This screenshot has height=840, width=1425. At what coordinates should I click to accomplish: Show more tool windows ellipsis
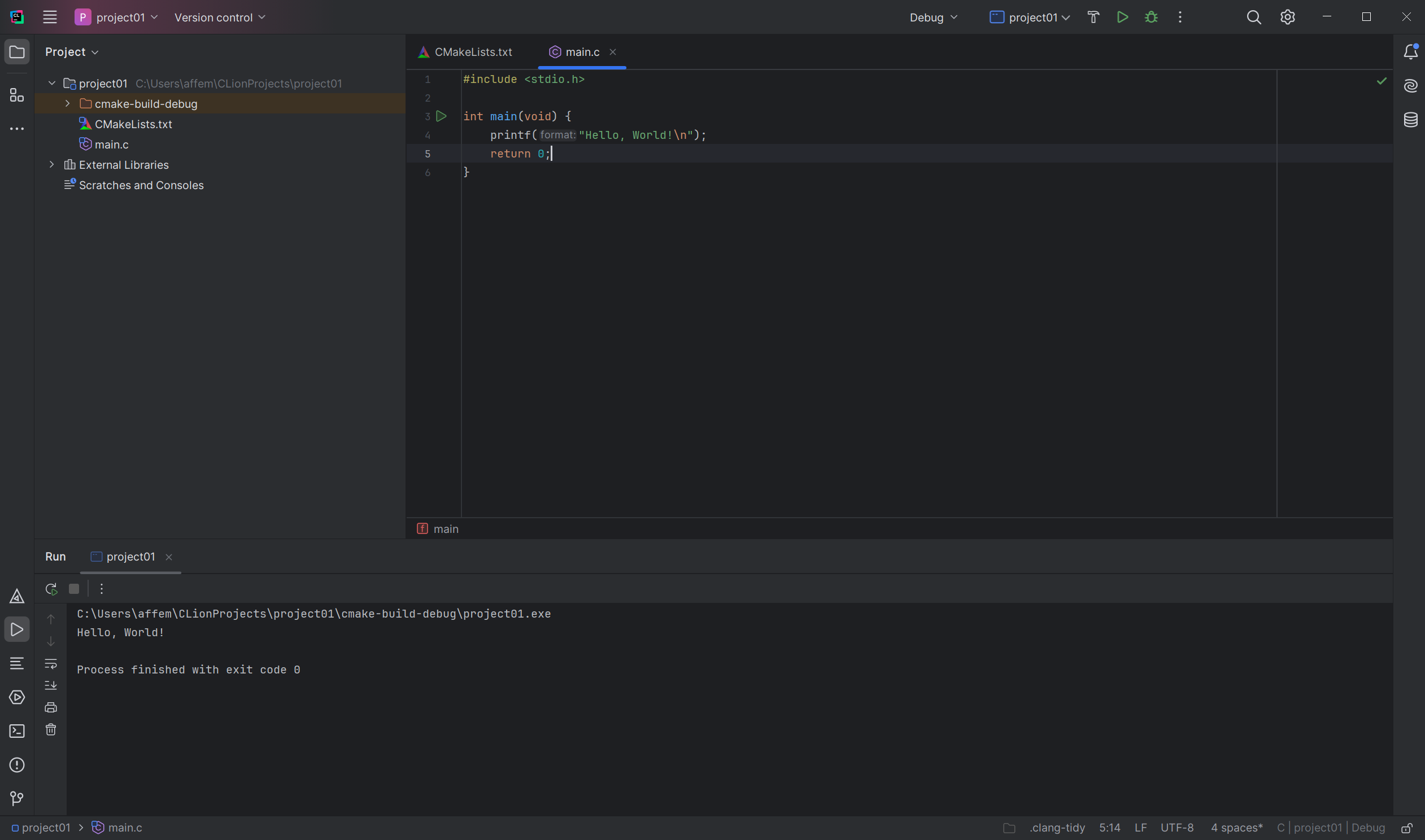pos(17,129)
